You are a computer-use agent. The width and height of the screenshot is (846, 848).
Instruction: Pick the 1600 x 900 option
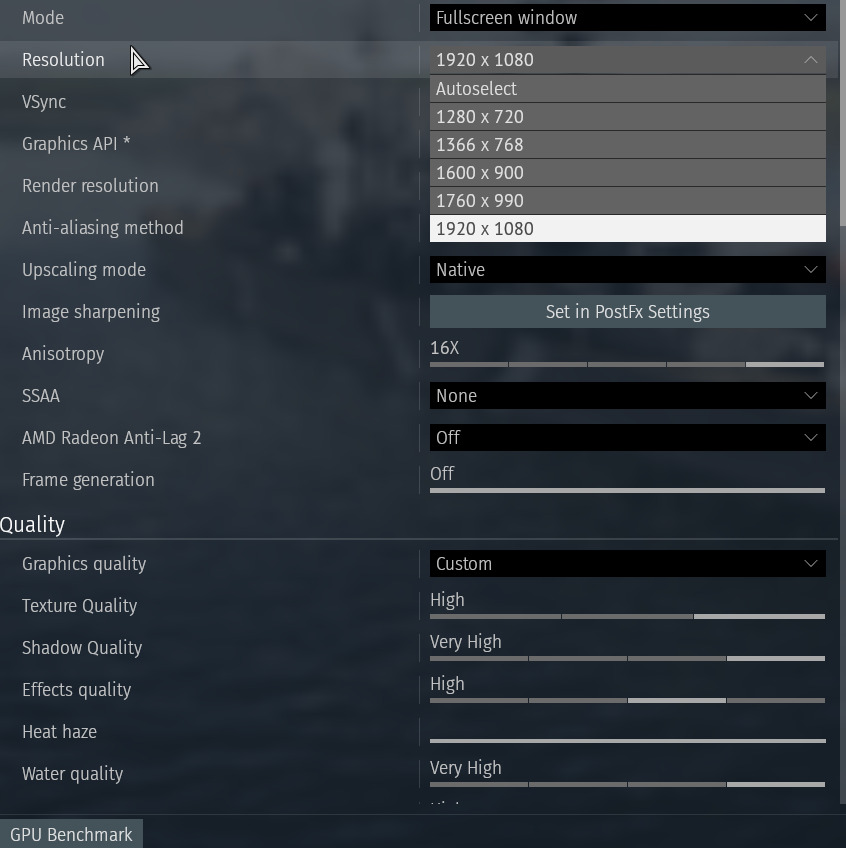point(627,173)
